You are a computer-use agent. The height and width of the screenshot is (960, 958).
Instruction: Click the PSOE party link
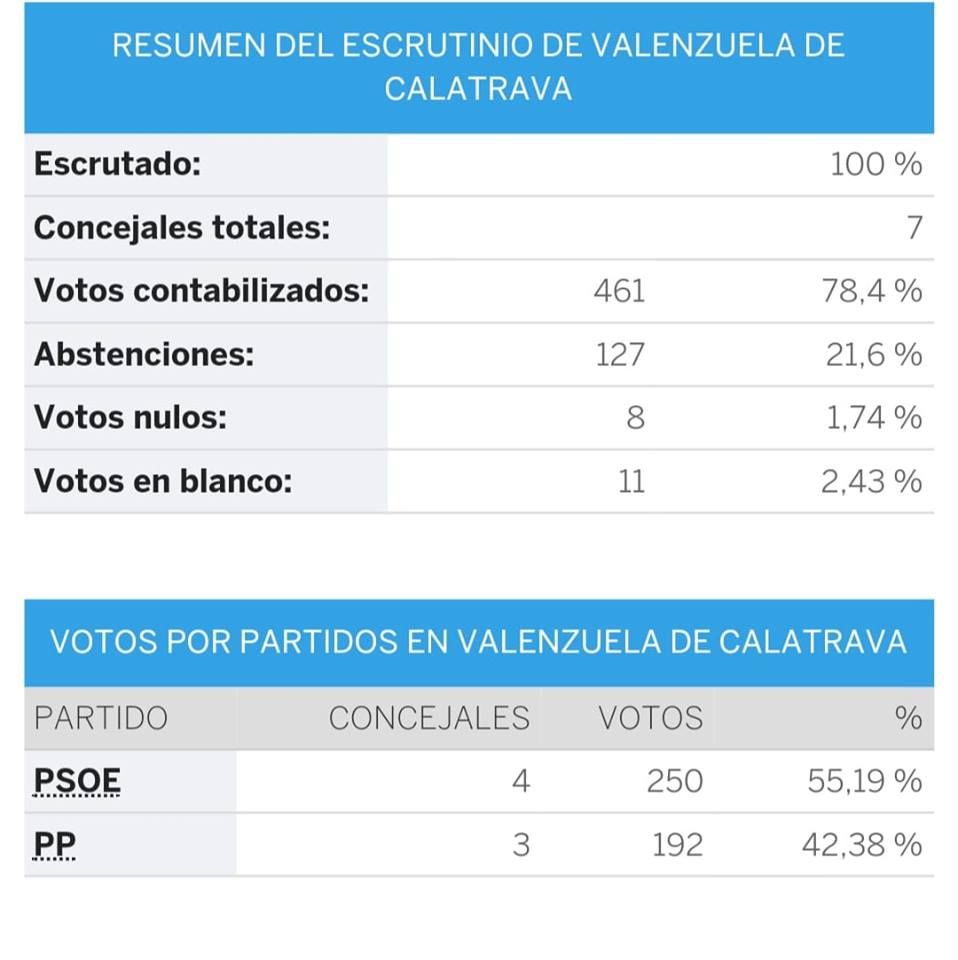(x=77, y=781)
